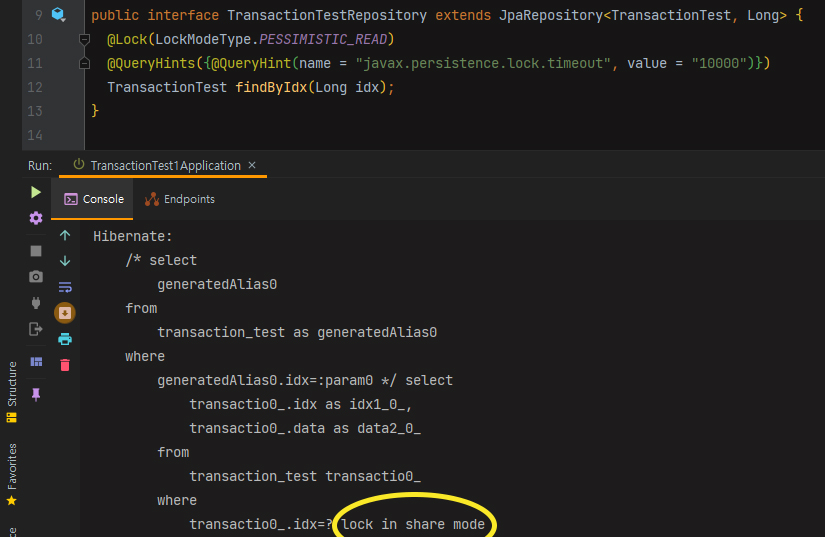Select the TransactionTest1Application run tab
The width and height of the screenshot is (825, 537).
tap(165, 166)
